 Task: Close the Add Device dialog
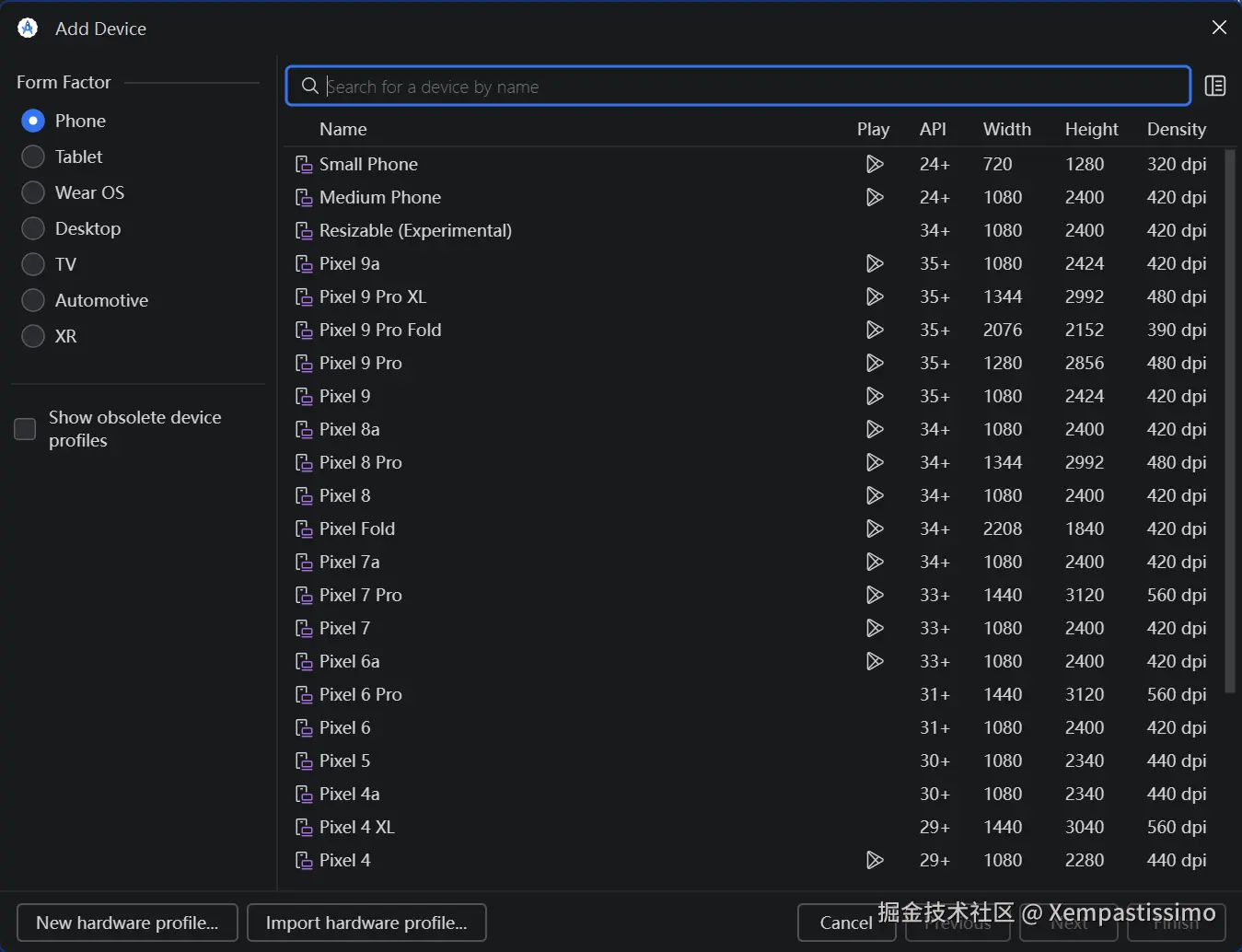click(x=1219, y=28)
